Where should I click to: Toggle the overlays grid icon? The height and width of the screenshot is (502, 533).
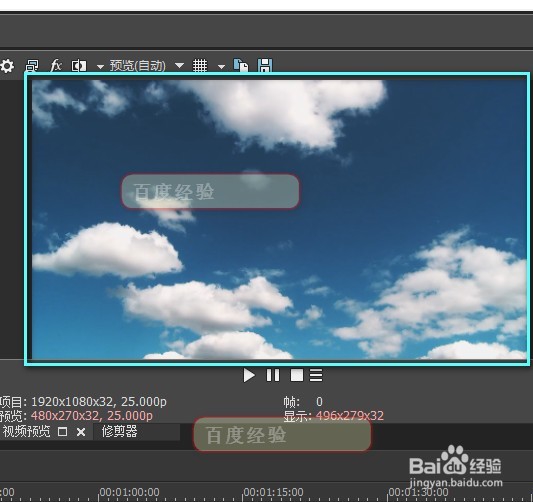point(200,65)
